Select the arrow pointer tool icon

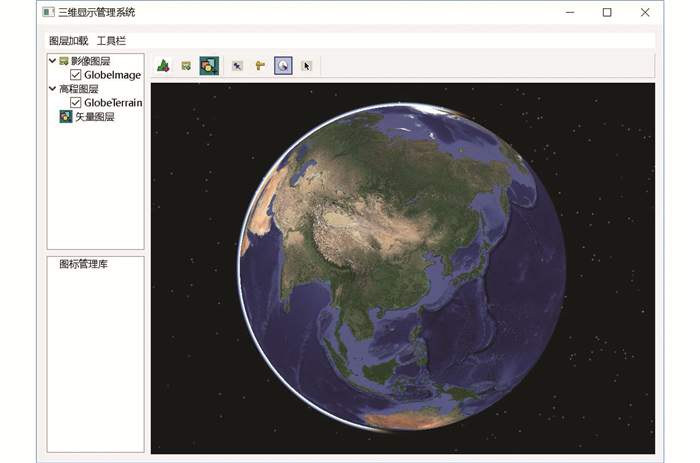307,66
